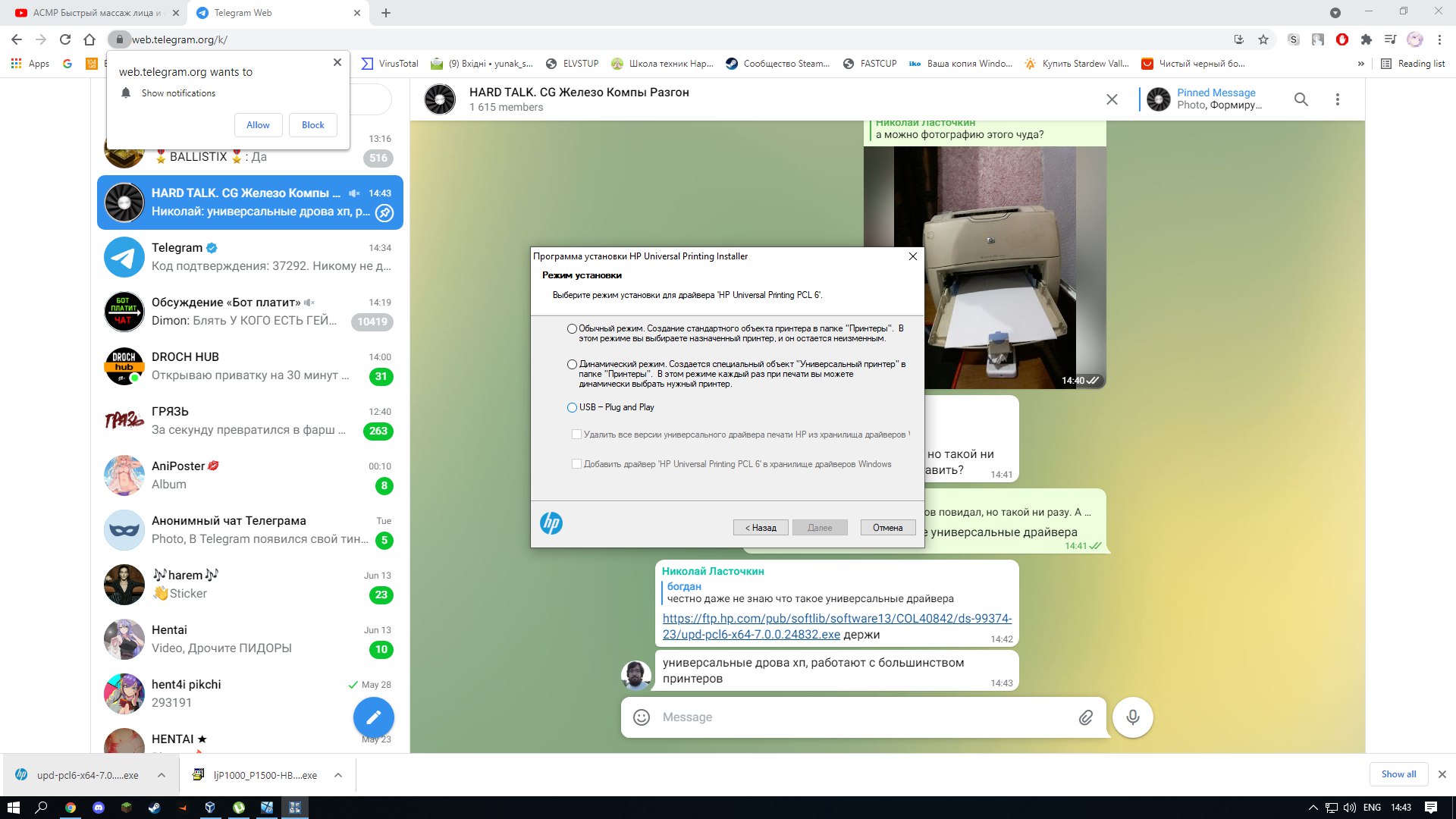This screenshot has width=1456, height=819.
Task: Open the three-dot chat menu
Action: point(1338,99)
